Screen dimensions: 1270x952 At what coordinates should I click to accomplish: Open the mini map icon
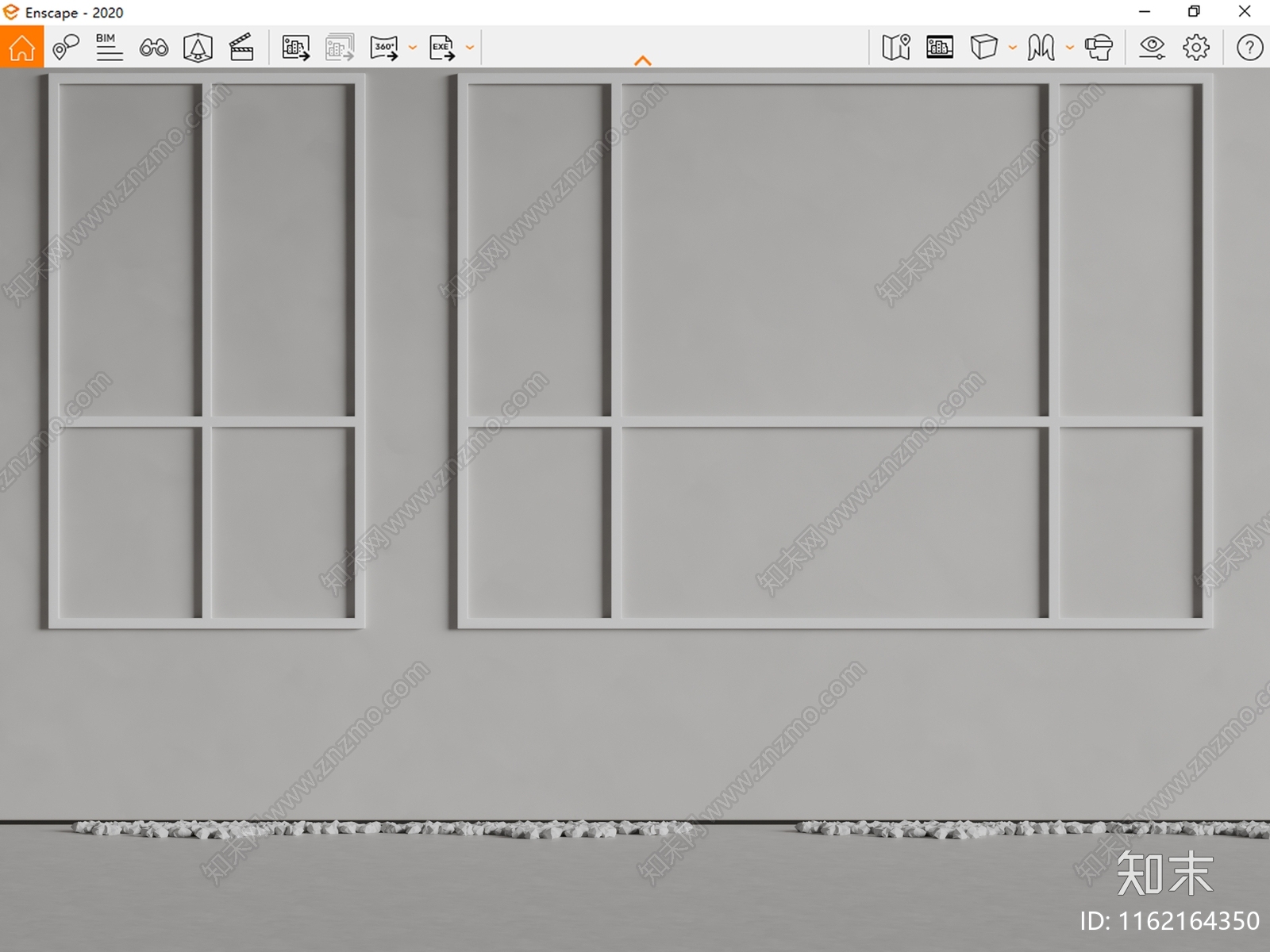pyautogui.click(x=896, y=48)
